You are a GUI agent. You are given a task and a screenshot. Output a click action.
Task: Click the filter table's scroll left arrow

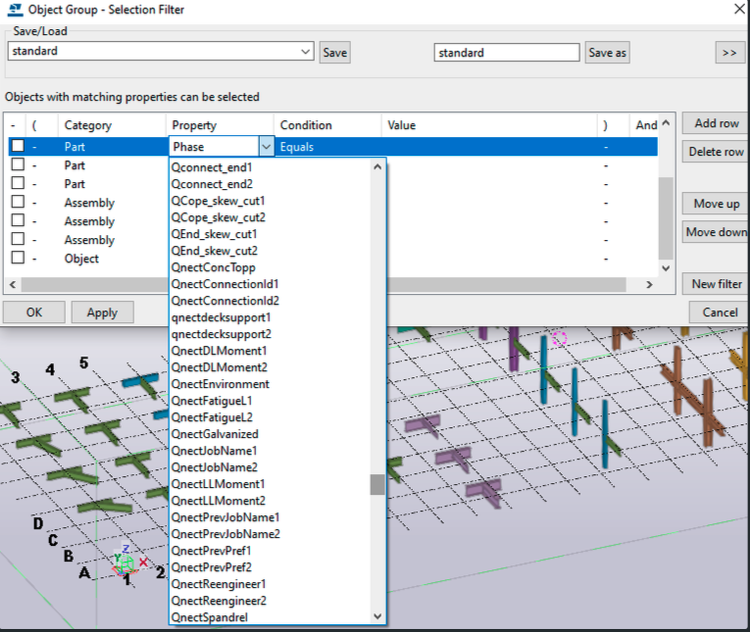coord(12,285)
